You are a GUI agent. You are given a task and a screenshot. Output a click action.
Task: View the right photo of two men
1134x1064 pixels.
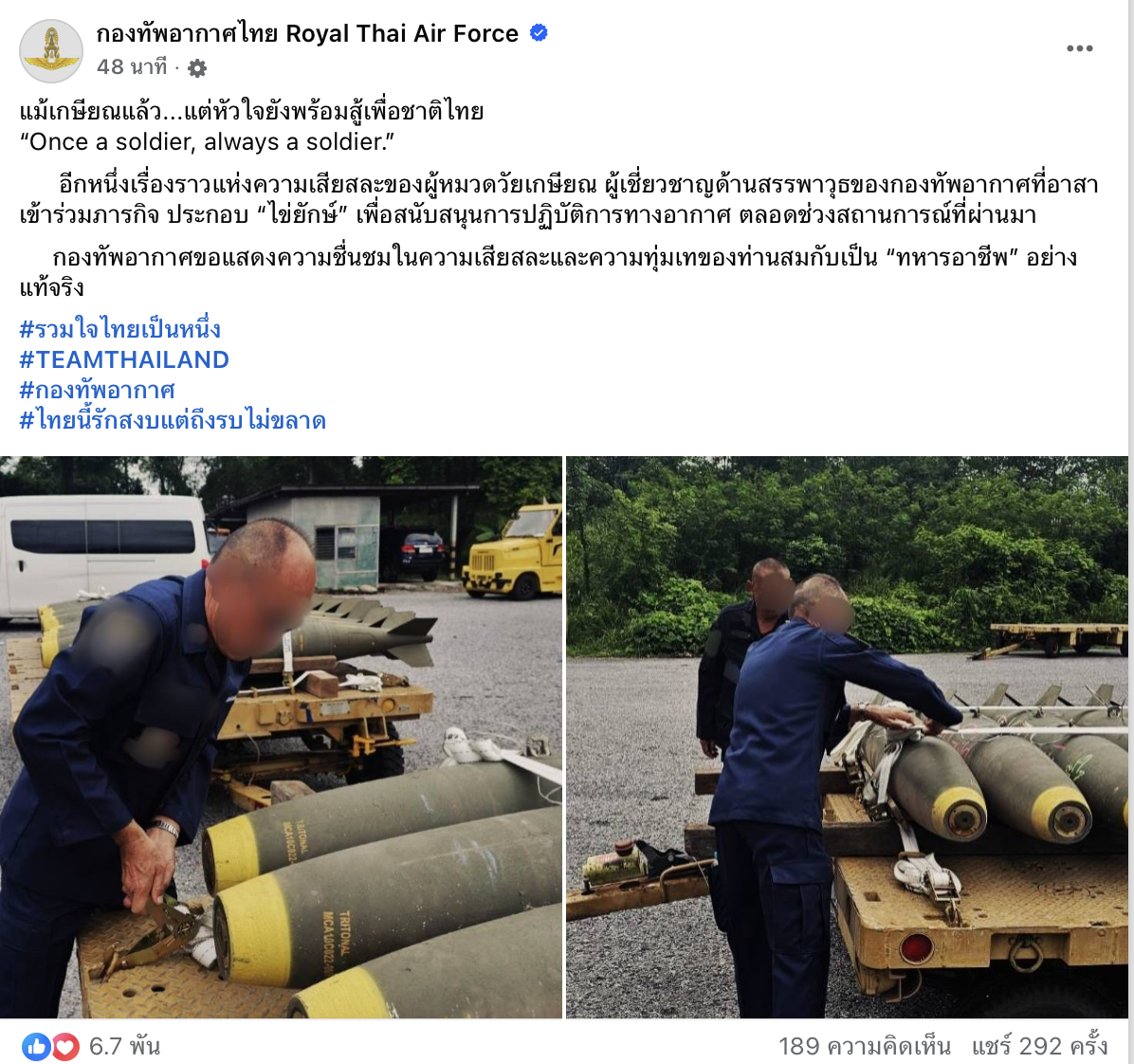[x=847, y=737]
